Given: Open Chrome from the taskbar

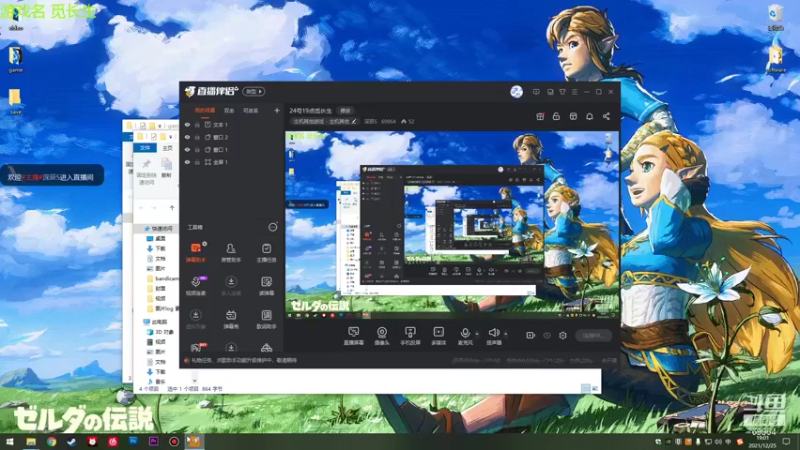Looking at the screenshot, I should coord(52,441).
